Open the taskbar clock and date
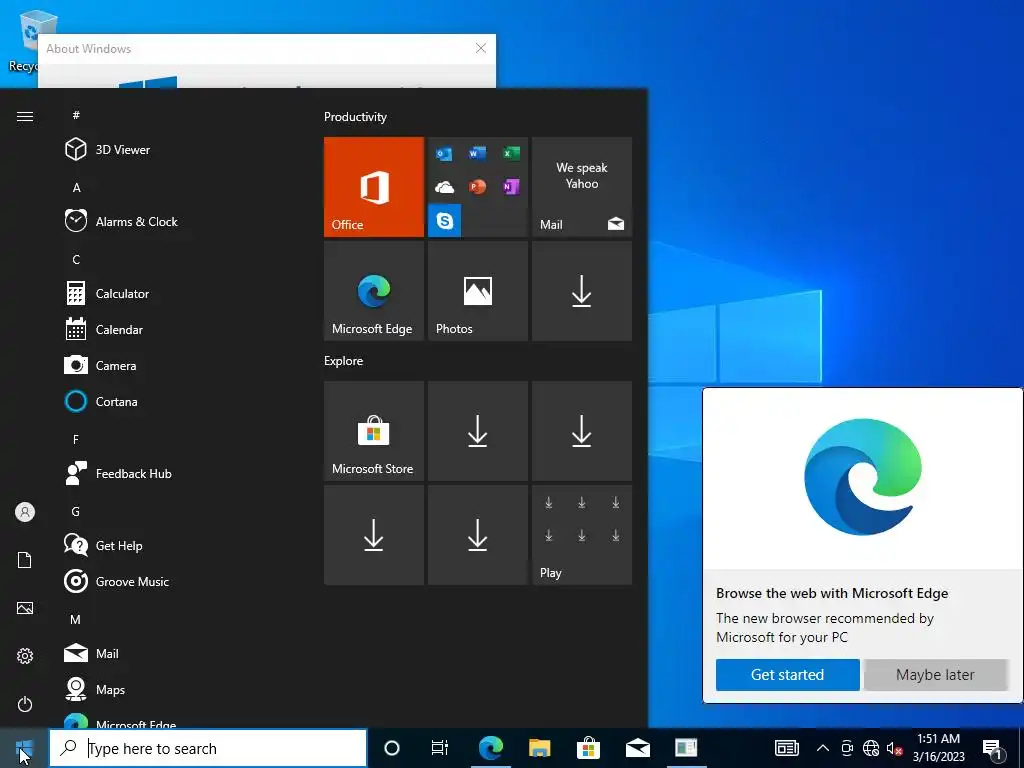This screenshot has width=1024, height=768. [x=938, y=748]
